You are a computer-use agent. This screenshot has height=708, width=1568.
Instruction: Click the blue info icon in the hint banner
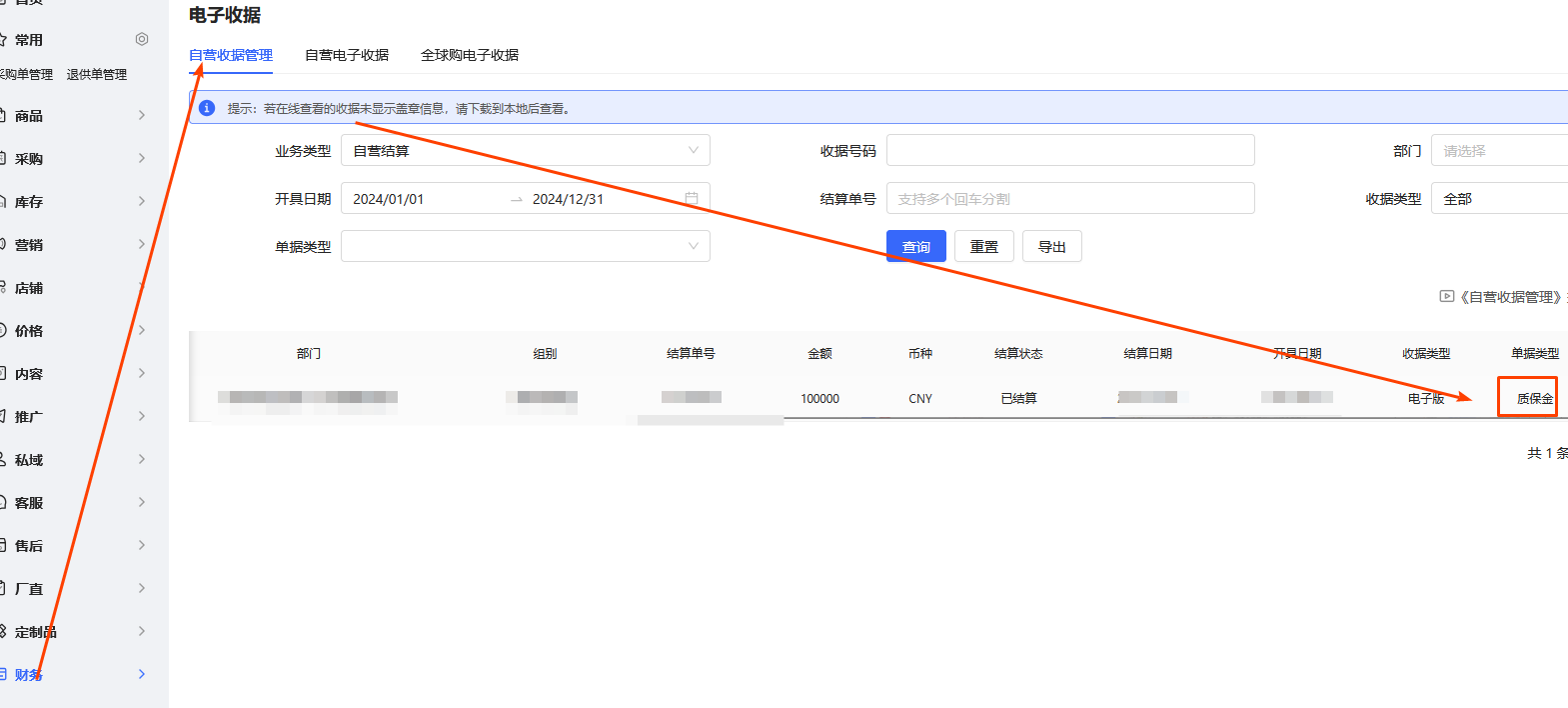pyautogui.click(x=207, y=108)
